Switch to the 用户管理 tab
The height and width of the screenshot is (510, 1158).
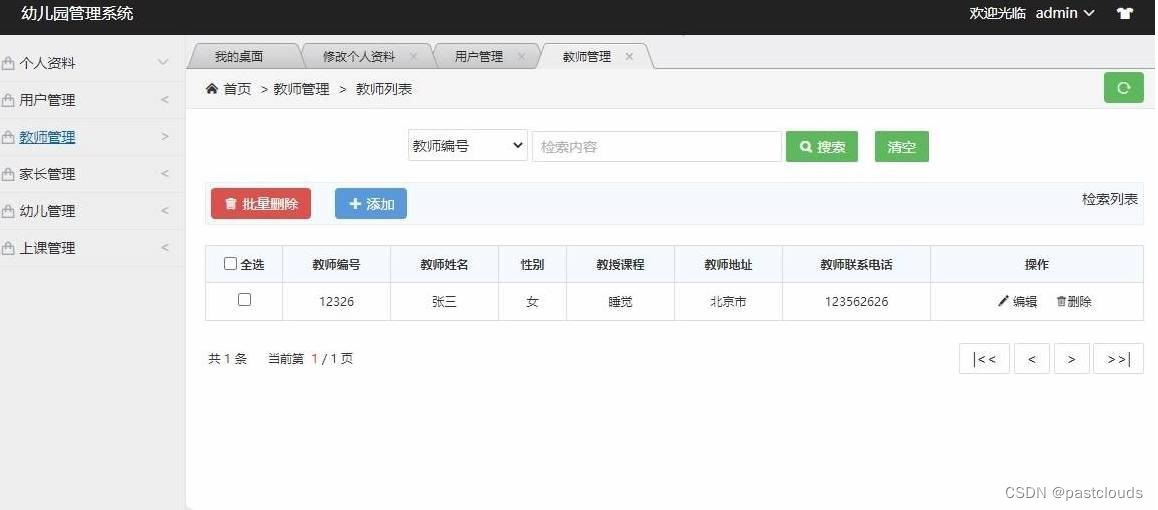pyautogui.click(x=479, y=56)
